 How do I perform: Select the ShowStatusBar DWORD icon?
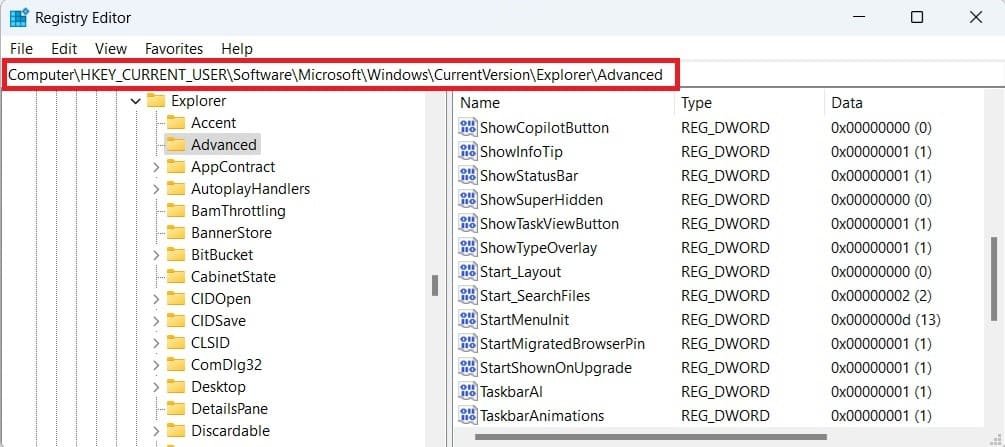[x=468, y=176]
